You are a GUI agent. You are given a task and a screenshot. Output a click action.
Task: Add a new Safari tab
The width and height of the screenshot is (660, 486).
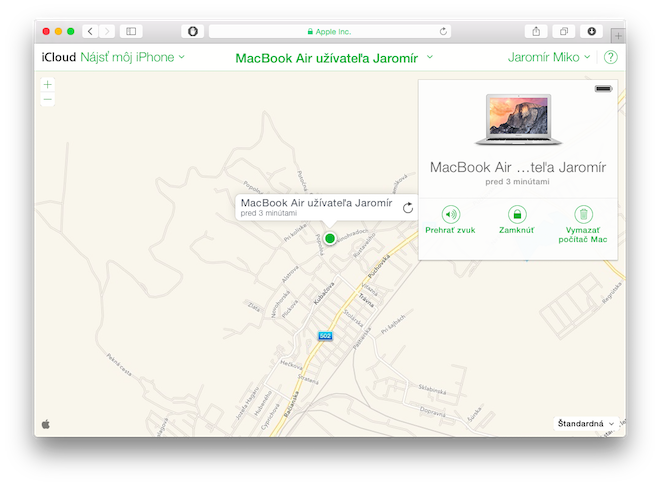click(618, 36)
